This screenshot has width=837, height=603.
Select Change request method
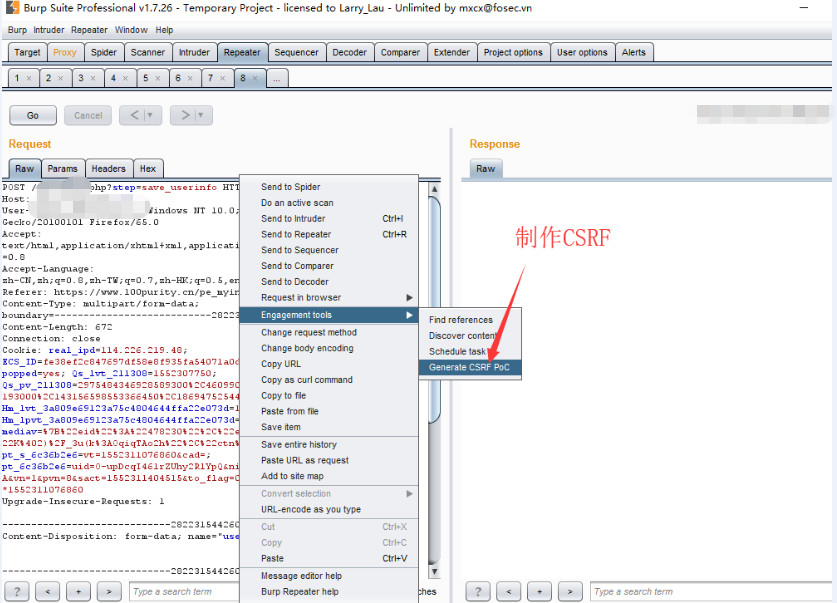329,332
